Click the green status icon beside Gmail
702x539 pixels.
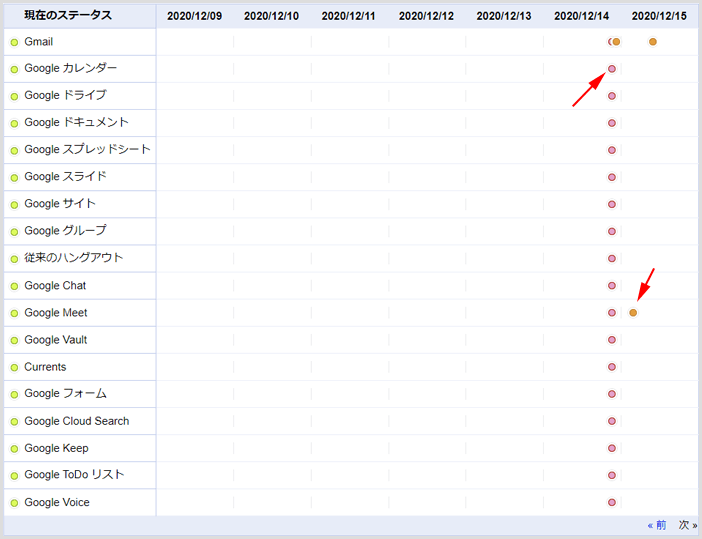click(x=14, y=43)
